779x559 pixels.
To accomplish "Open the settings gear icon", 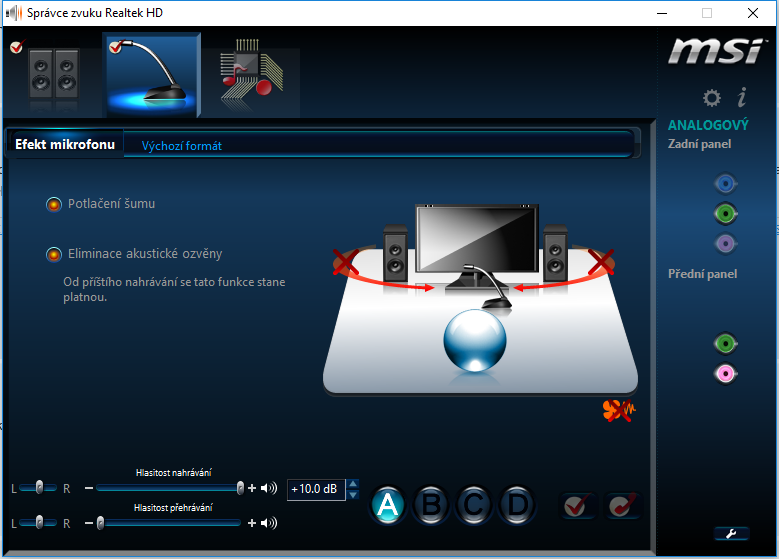I will [x=711, y=98].
